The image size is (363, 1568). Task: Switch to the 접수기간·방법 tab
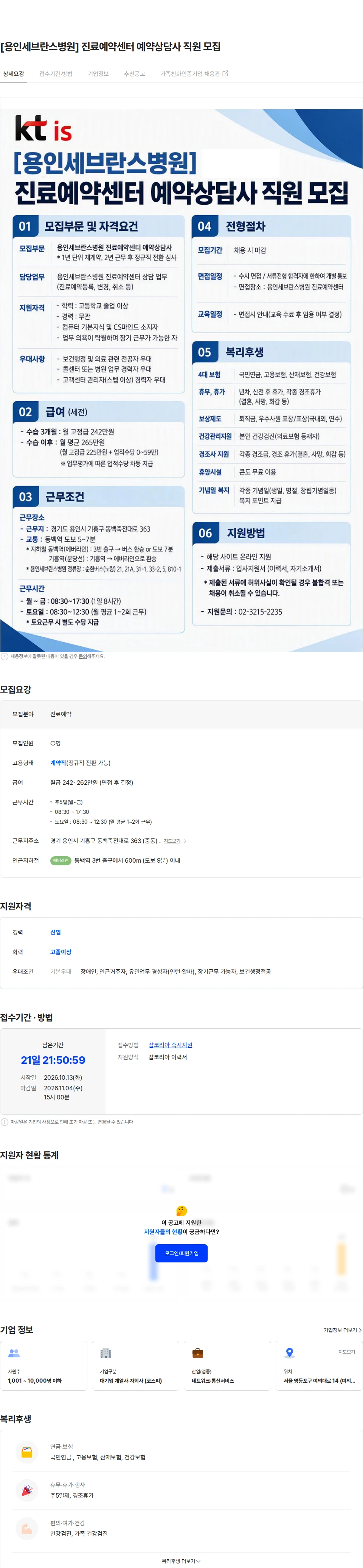pyautogui.click(x=56, y=74)
